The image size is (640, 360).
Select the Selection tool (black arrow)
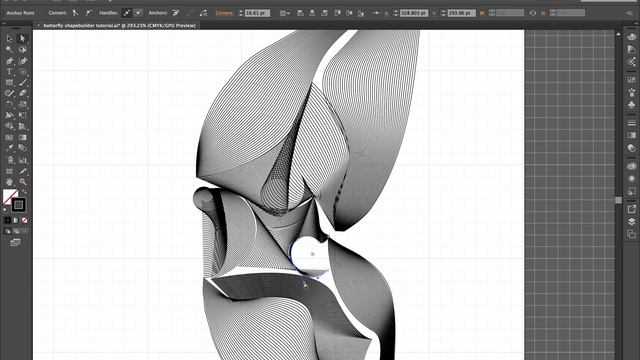tap(9, 38)
